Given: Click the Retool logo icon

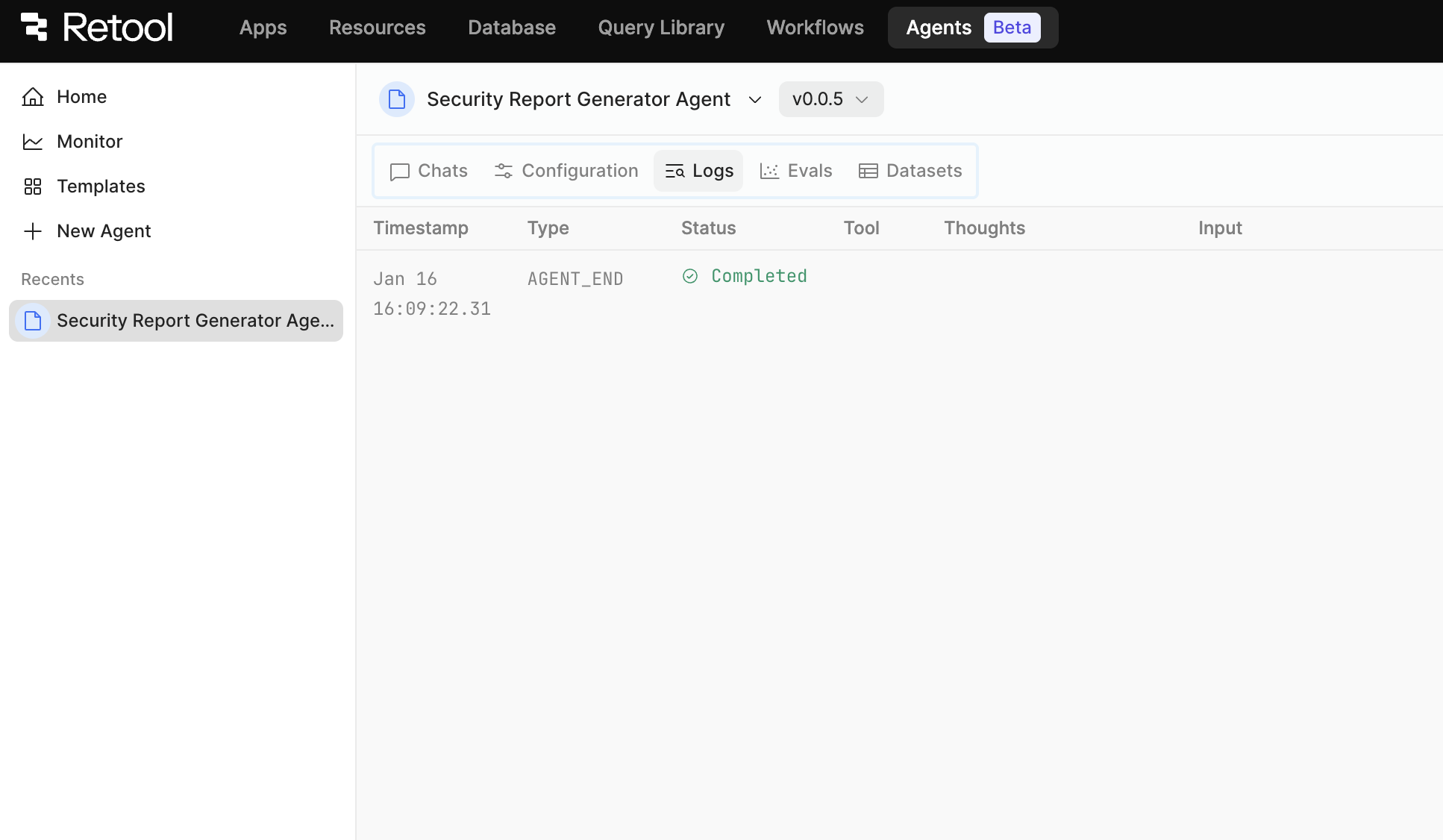Looking at the screenshot, I should coord(34,27).
